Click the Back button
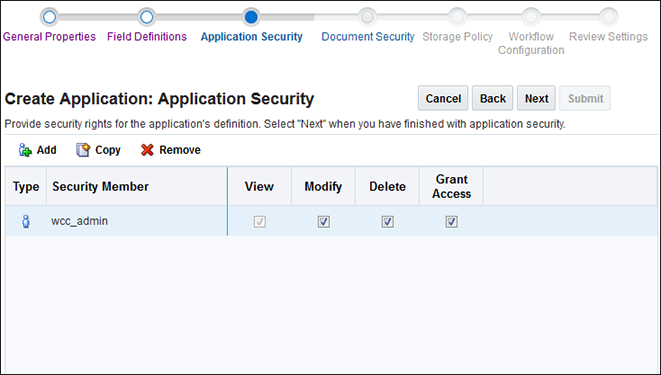Screen dimensions: 661x375 pos(492,99)
